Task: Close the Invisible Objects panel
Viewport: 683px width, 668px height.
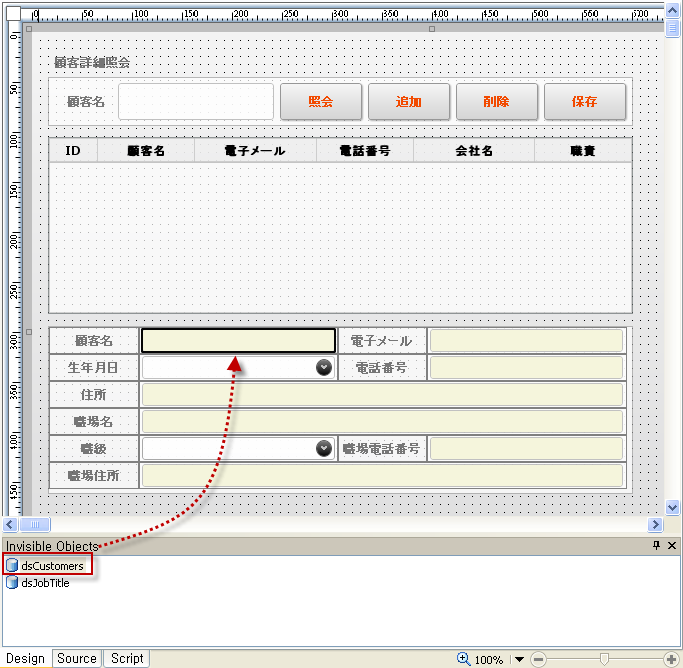Action: coord(672,545)
